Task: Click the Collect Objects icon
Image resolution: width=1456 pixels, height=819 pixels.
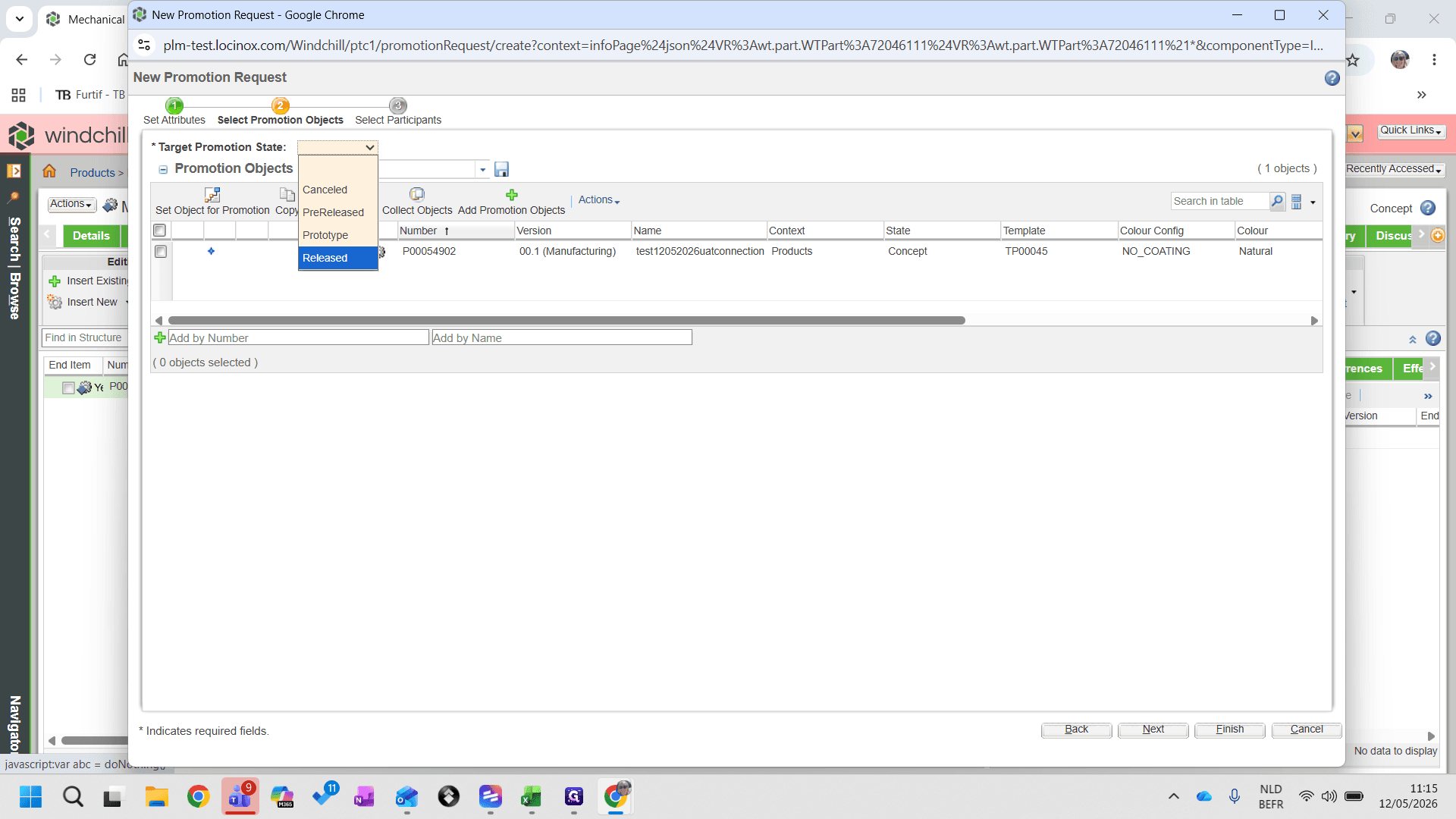Action: point(416,194)
